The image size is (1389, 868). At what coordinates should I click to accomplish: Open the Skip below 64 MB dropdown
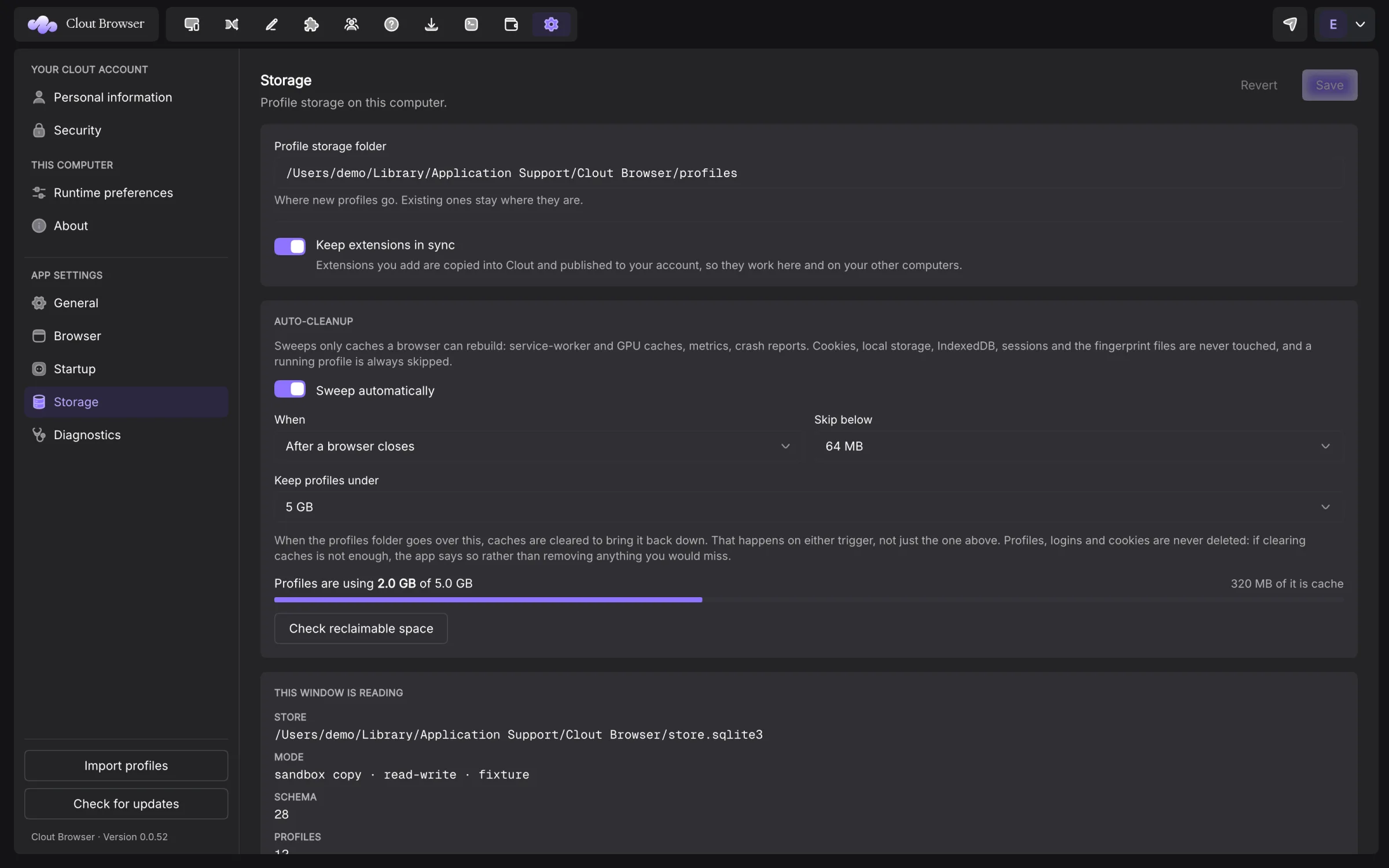[1078, 446]
